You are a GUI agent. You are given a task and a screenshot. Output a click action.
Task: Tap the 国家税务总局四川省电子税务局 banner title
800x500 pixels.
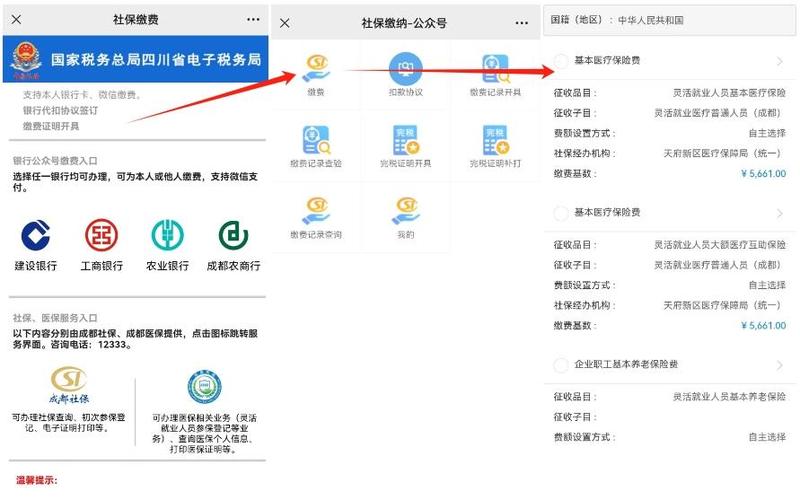[x=156, y=60]
